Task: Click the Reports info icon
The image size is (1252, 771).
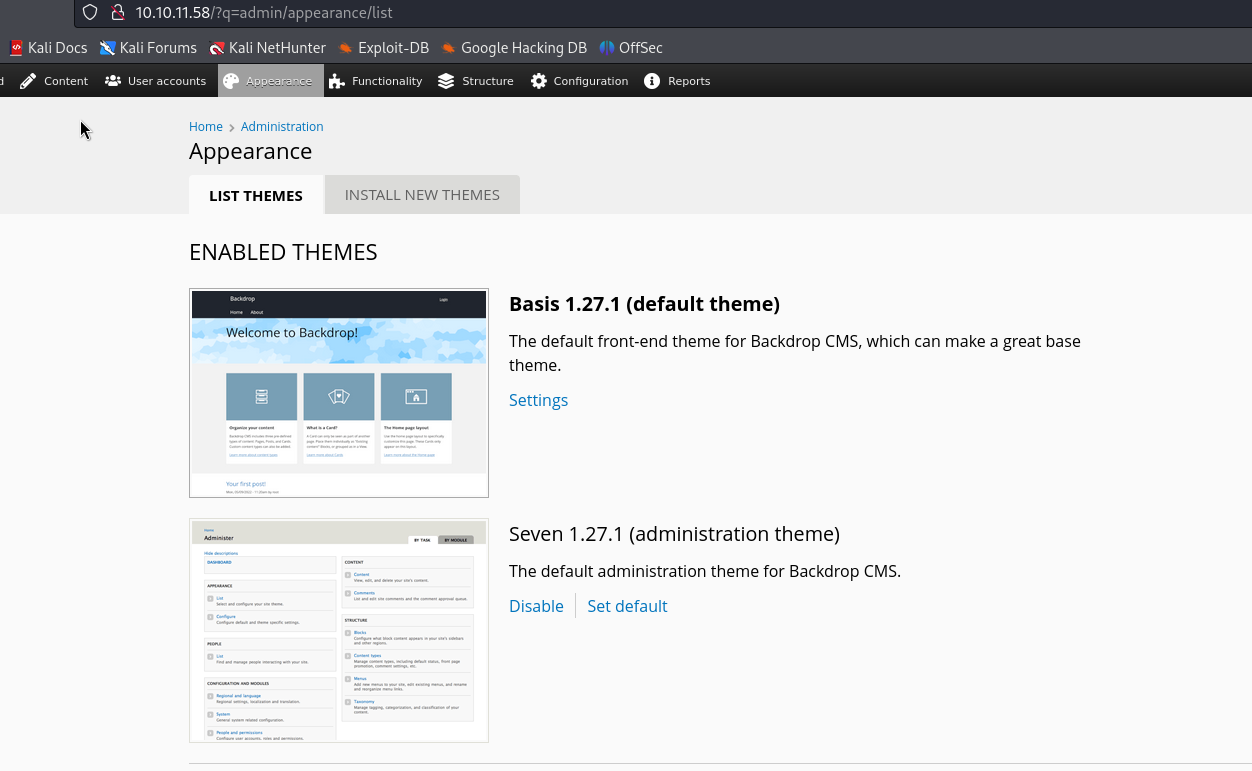Action: [652, 81]
